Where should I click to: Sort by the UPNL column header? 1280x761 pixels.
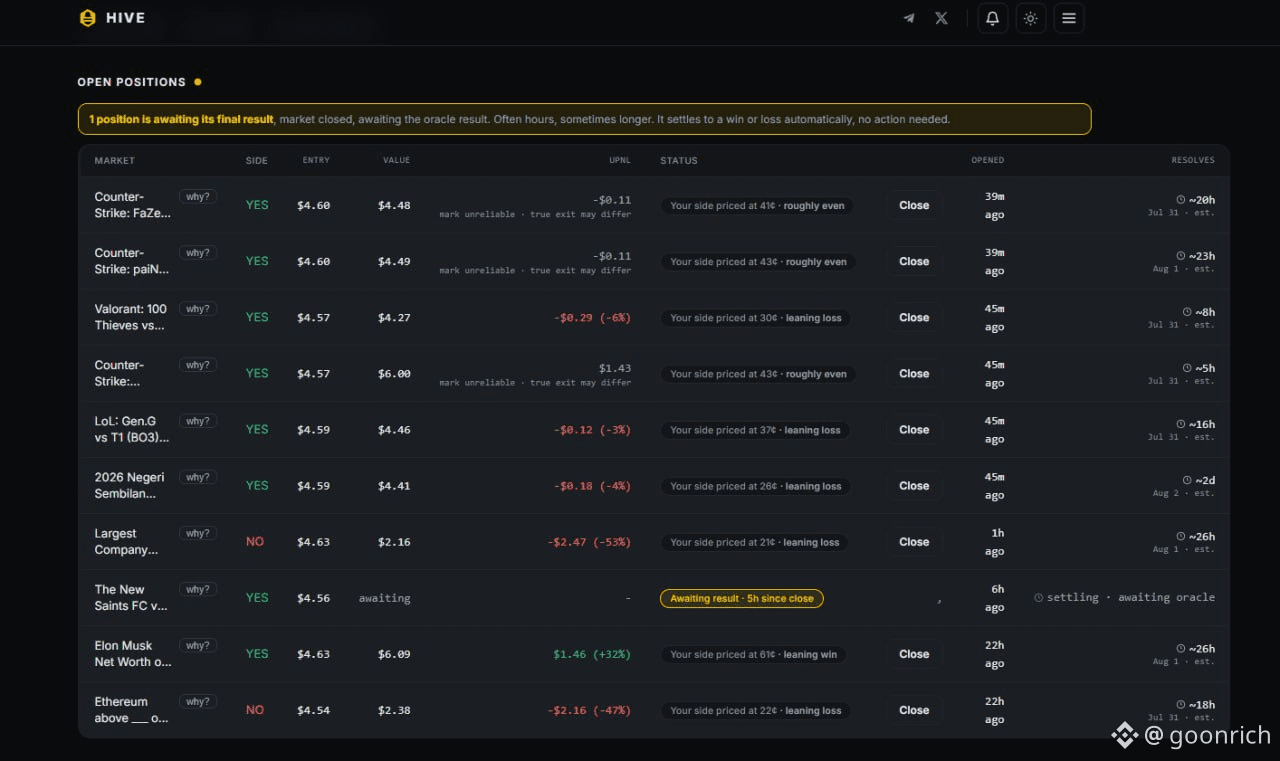(620, 160)
